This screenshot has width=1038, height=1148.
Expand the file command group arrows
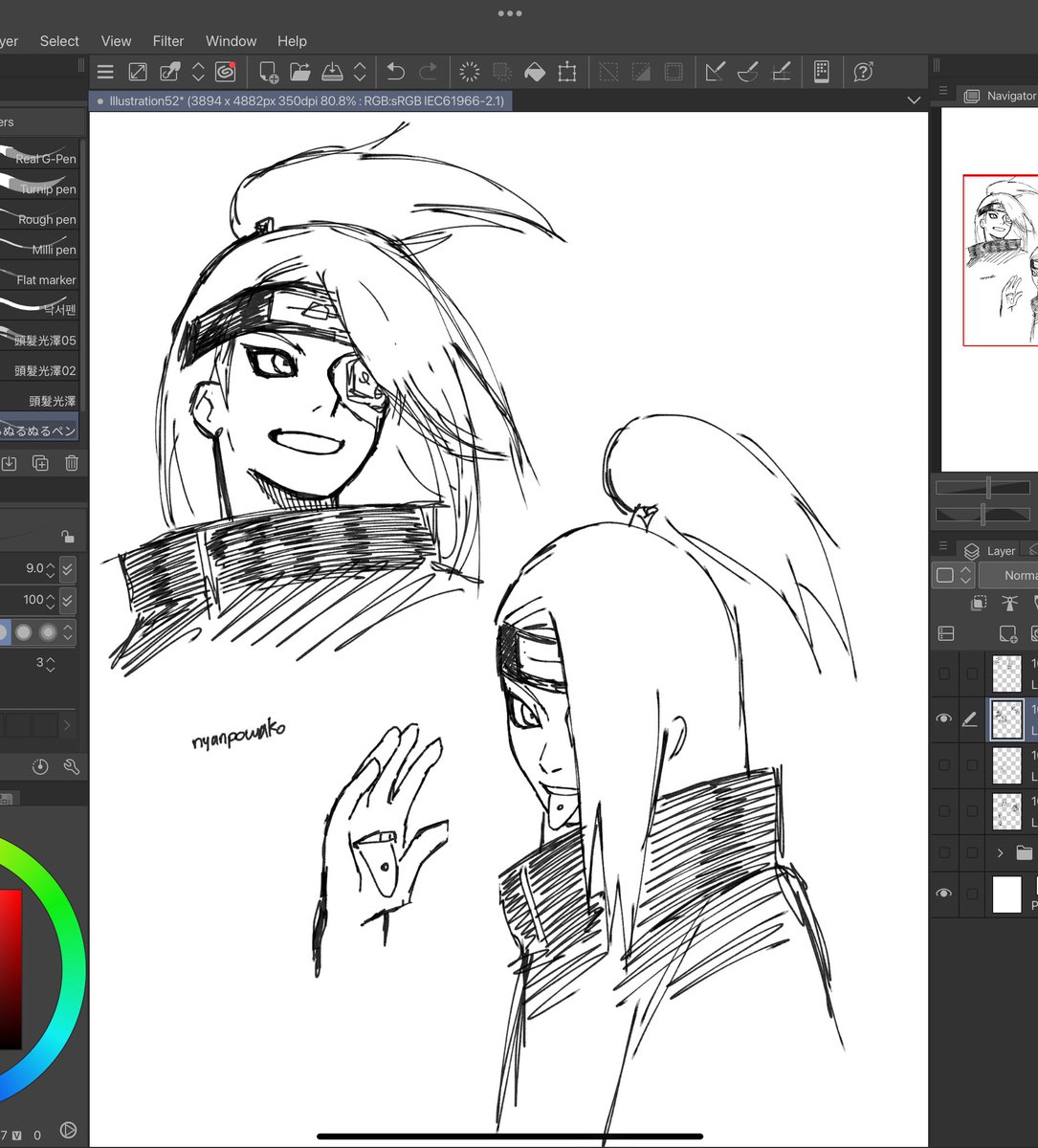click(x=360, y=72)
